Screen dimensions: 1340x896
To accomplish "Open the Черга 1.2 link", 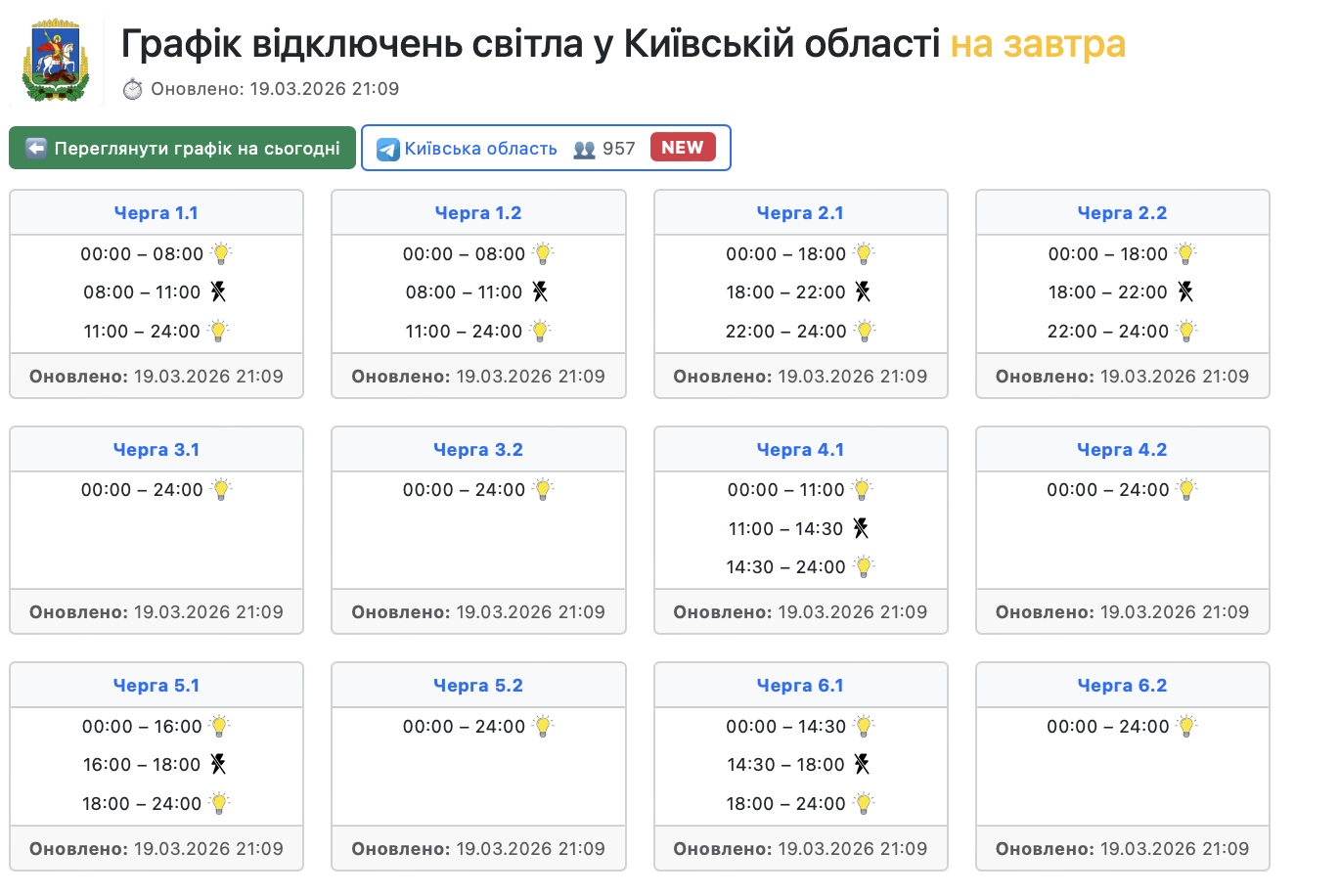I will [x=478, y=213].
